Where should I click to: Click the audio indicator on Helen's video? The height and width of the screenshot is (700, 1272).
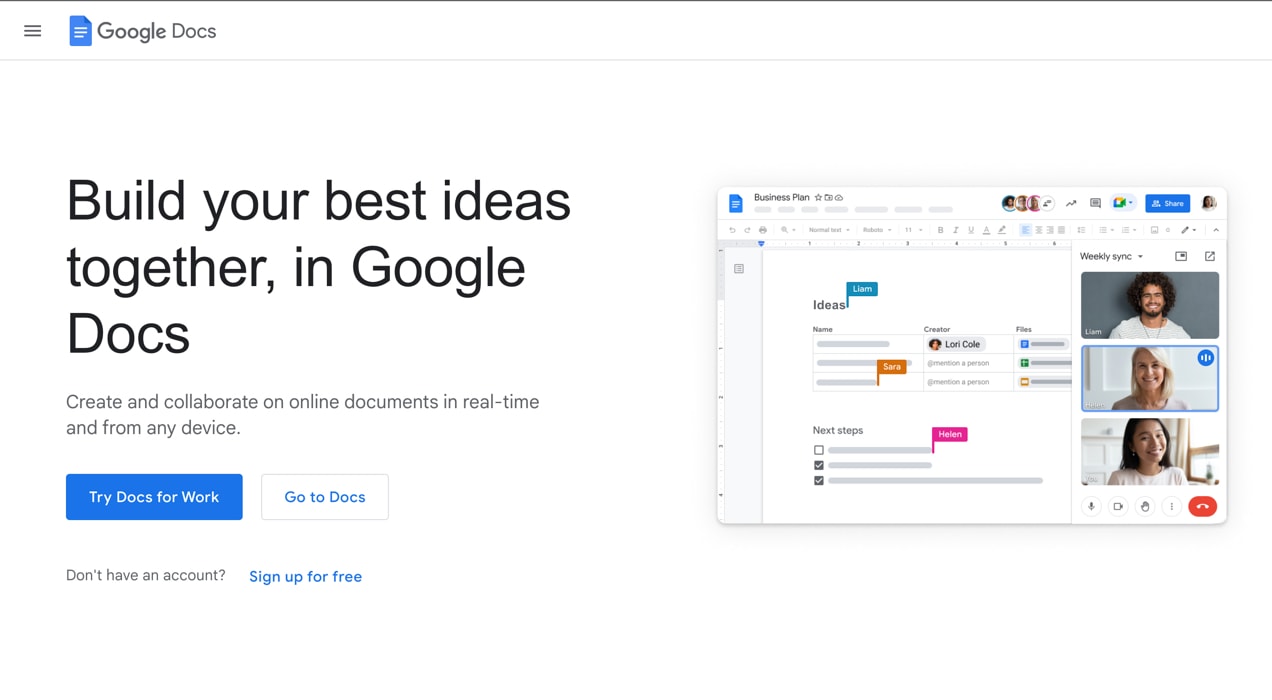[1205, 357]
